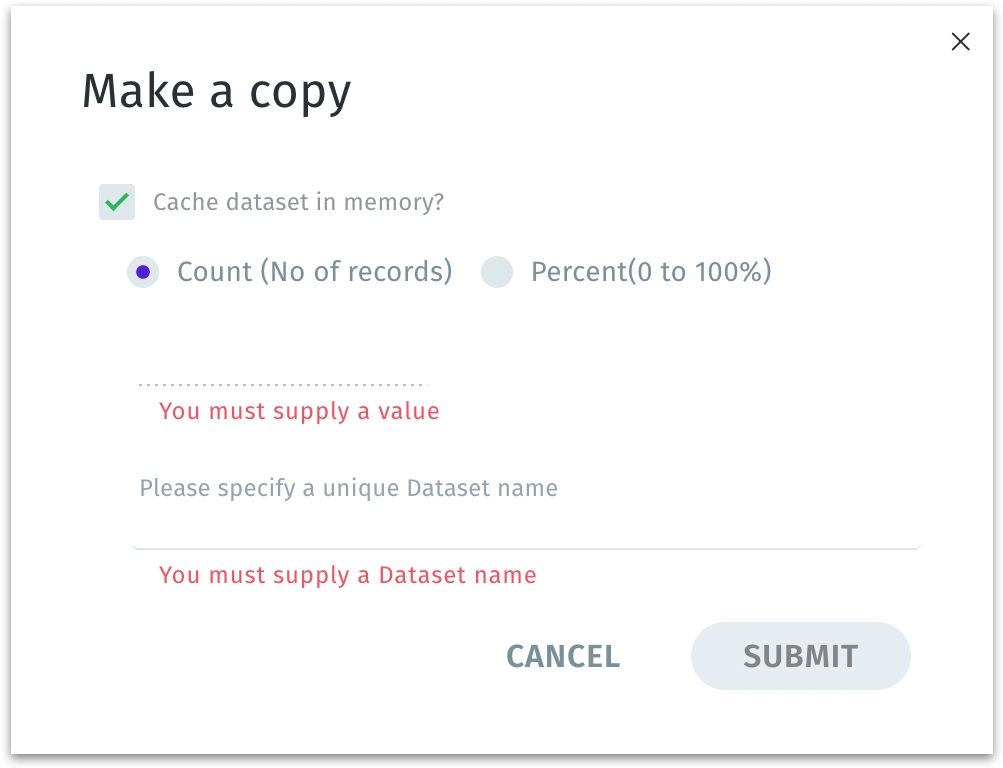
Task: Click the "Cache dataset in memory?" label
Action: 298,202
